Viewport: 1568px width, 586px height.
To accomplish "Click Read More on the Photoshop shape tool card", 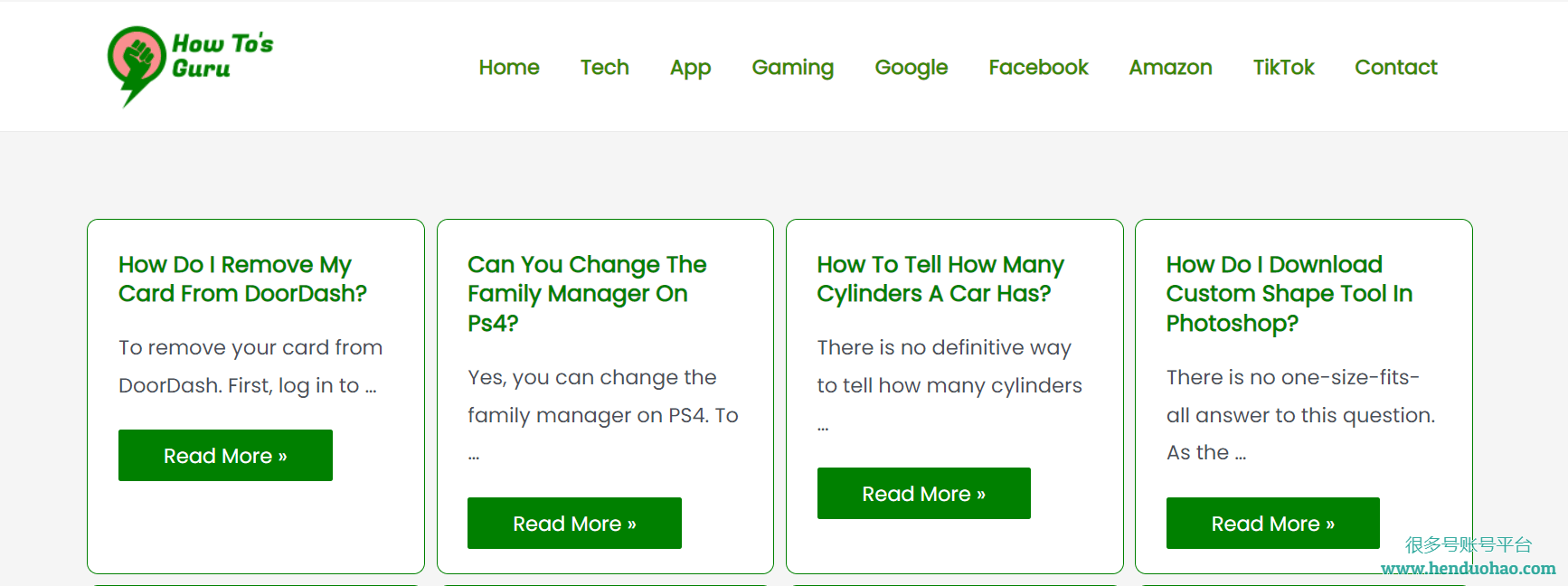I will pos(1272,523).
